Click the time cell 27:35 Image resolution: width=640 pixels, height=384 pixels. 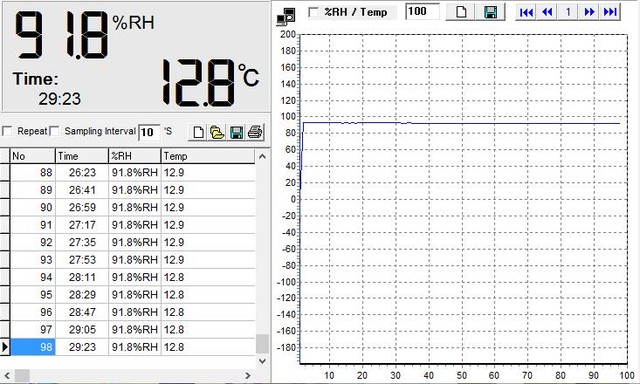point(82,242)
